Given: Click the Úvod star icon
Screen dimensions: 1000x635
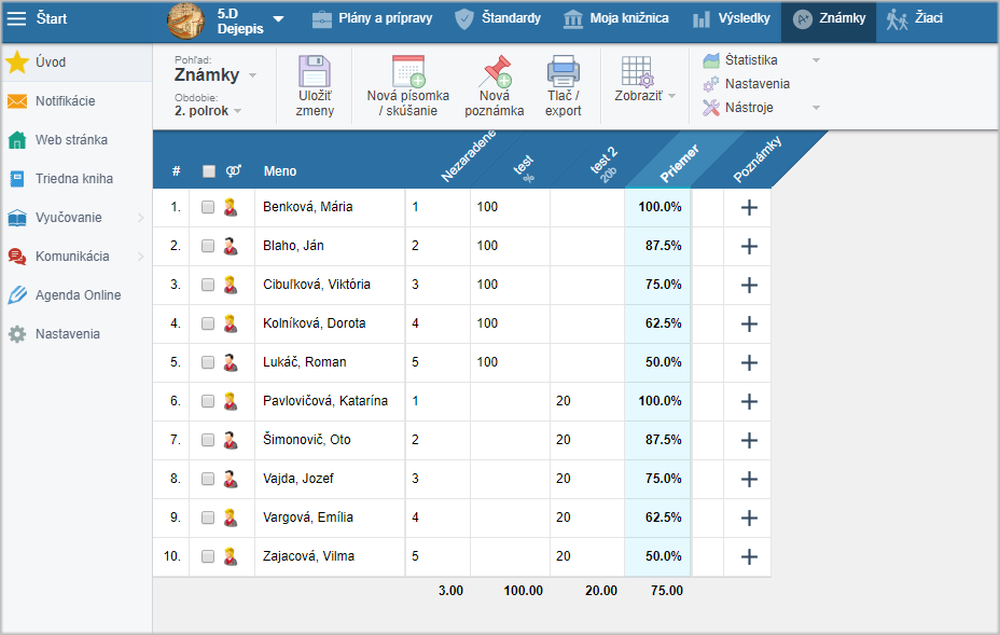Looking at the screenshot, I should point(17,62).
